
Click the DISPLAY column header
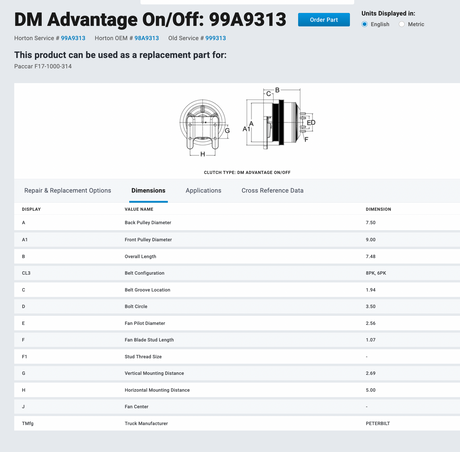31,209
